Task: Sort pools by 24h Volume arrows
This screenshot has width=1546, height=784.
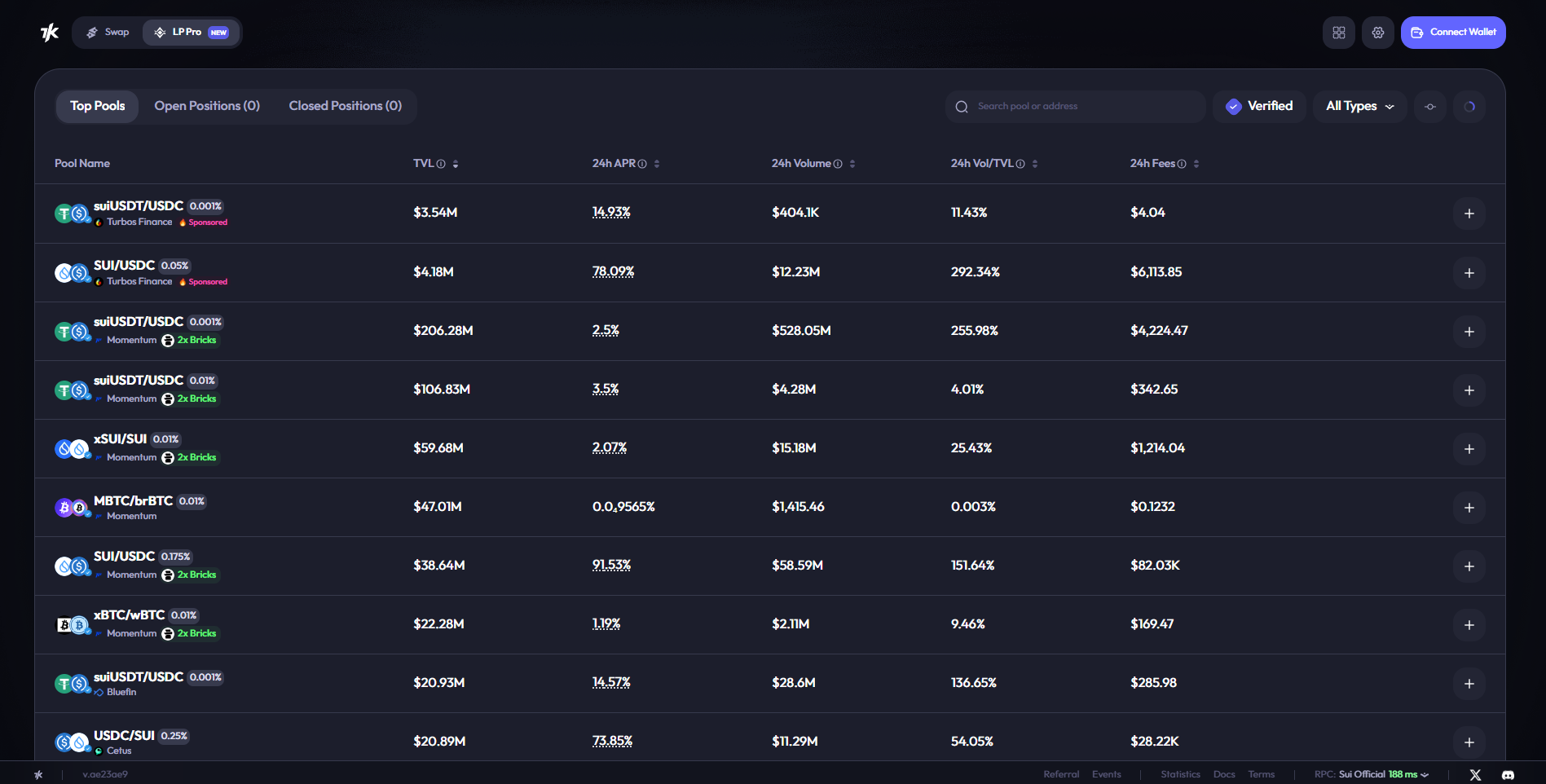Action: [x=852, y=164]
